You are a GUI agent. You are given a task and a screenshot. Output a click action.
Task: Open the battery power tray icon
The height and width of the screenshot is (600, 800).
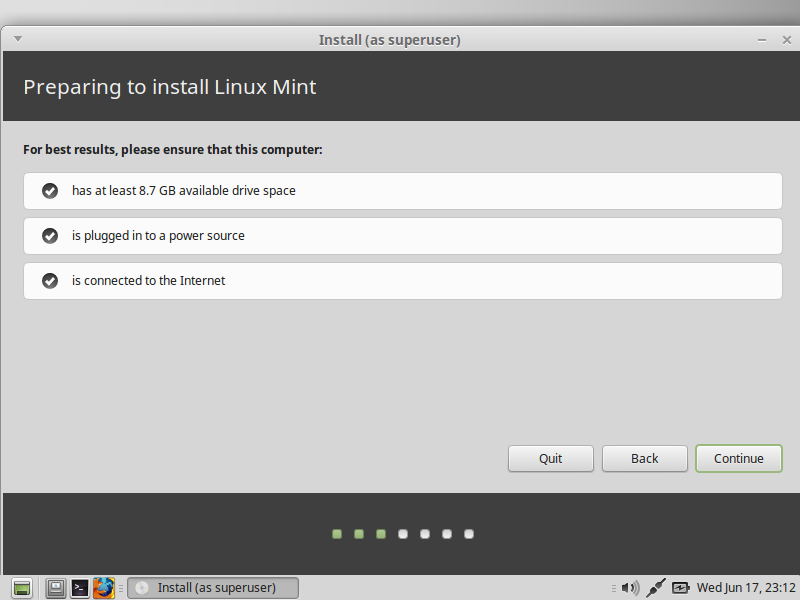pos(681,588)
